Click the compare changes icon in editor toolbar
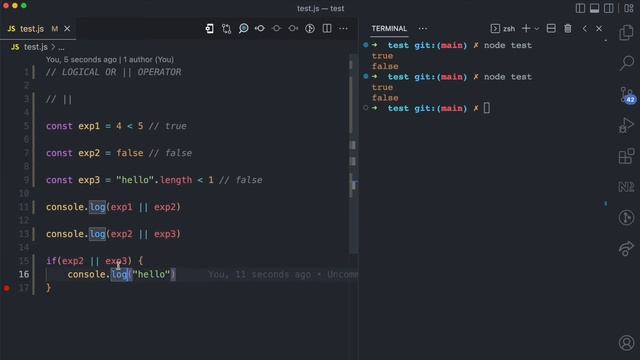 pos(227,29)
